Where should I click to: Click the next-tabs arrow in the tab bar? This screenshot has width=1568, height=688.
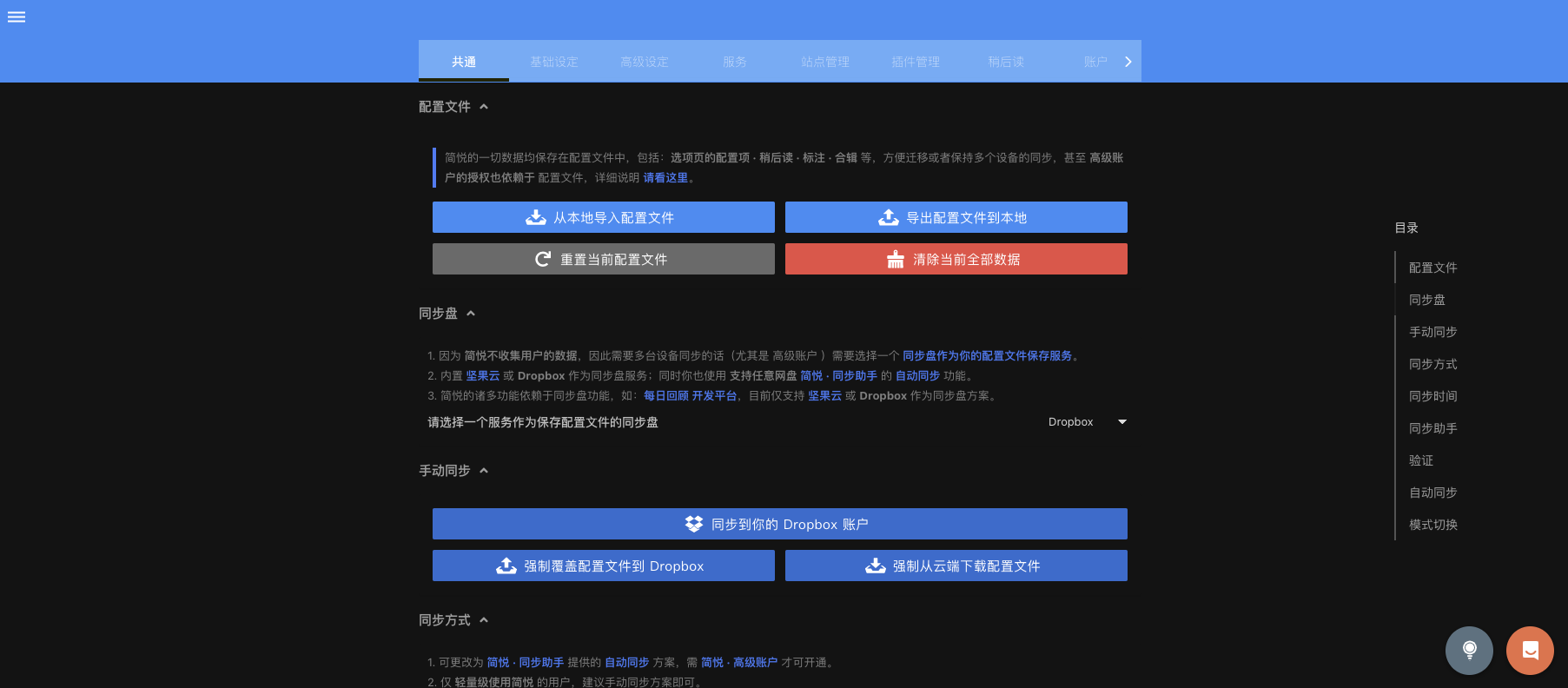pos(1128,62)
